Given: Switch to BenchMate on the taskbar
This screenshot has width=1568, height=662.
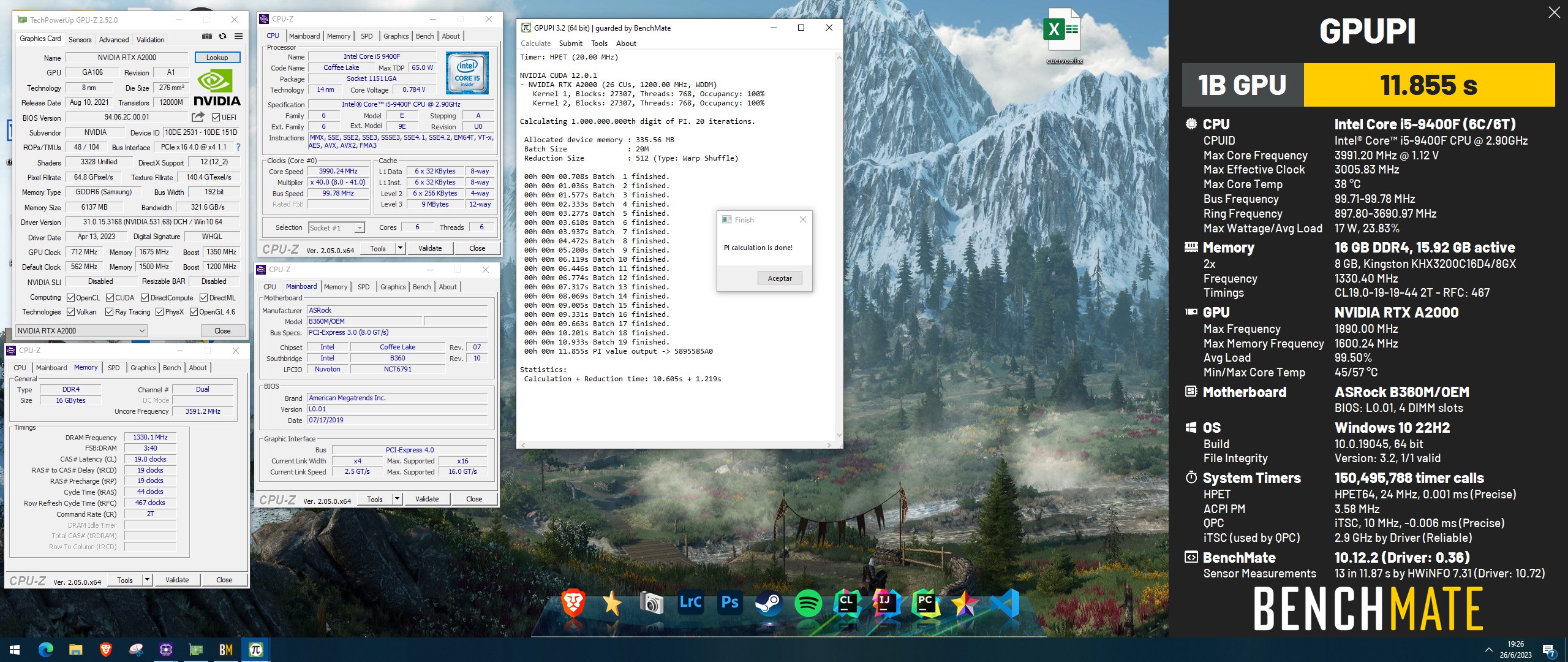Looking at the screenshot, I should point(226,650).
